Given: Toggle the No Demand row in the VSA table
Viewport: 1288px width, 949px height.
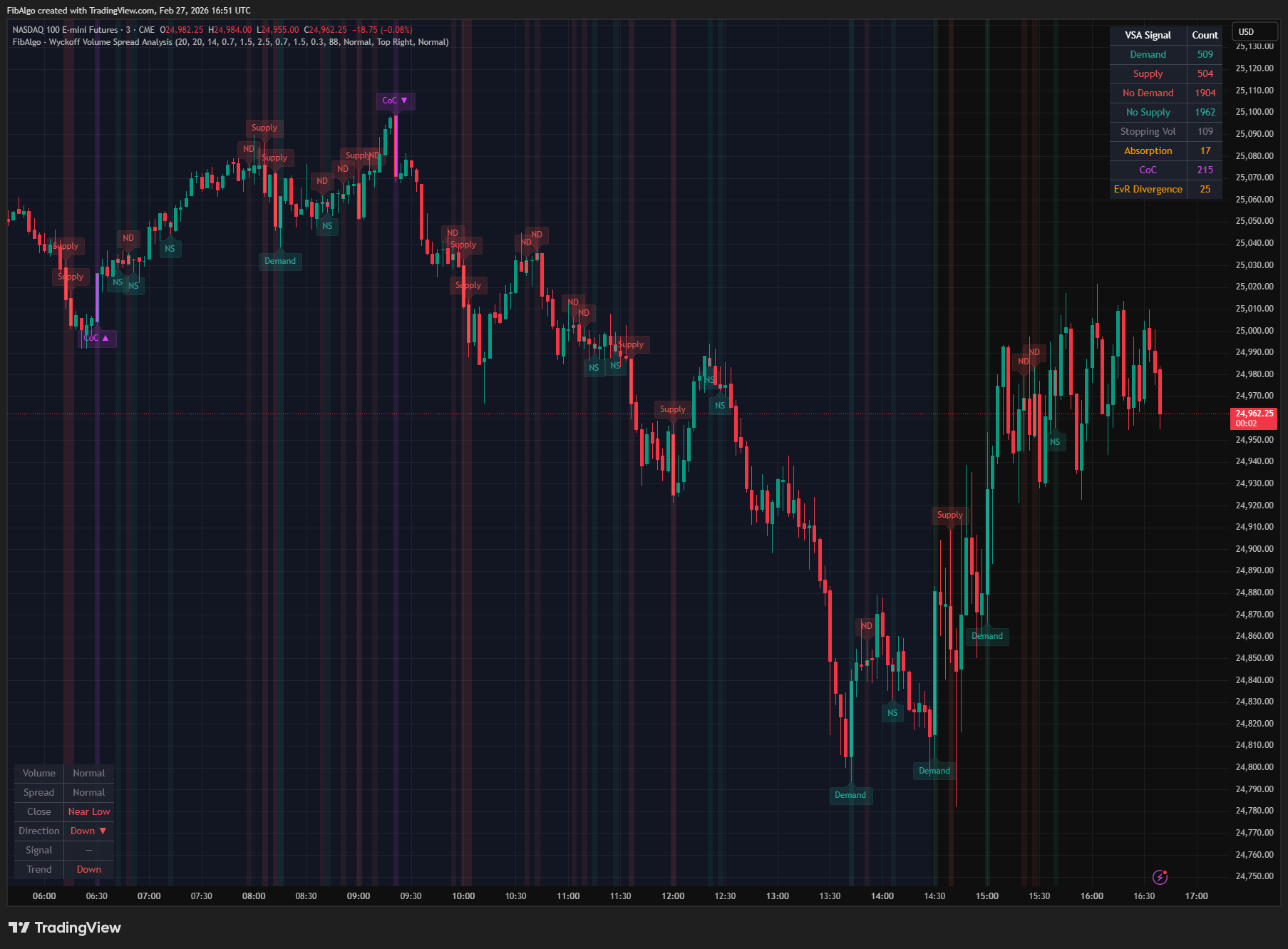Looking at the screenshot, I should point(1148,93).
